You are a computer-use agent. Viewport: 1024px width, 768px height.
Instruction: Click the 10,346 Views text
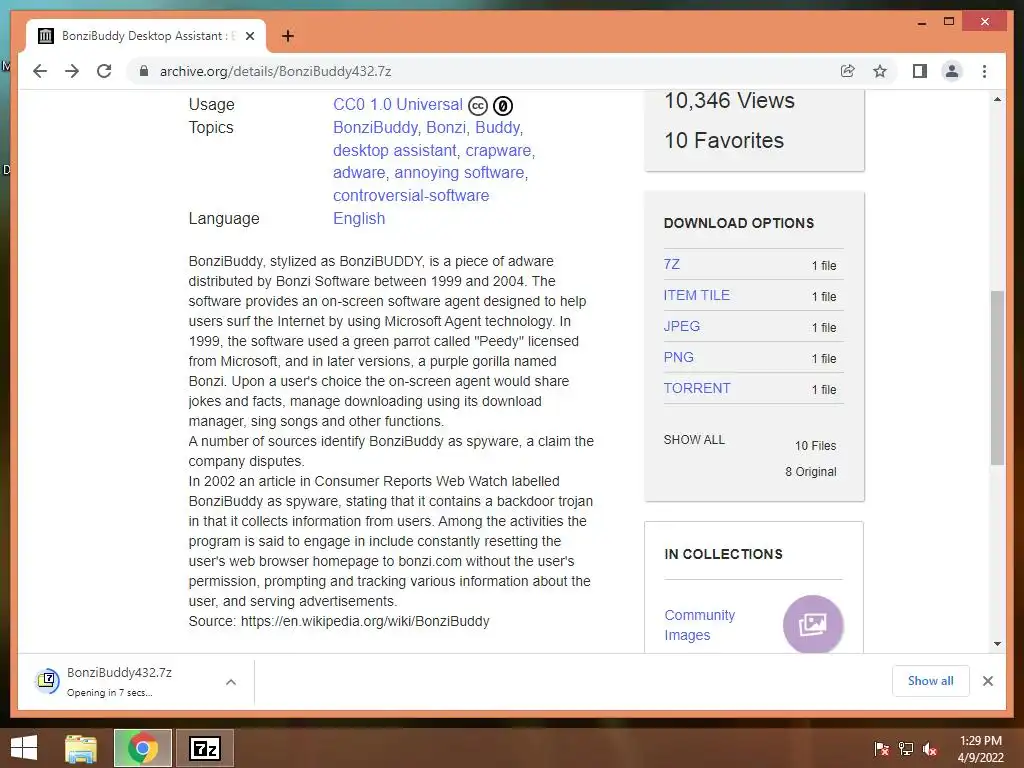click(729, 101)
